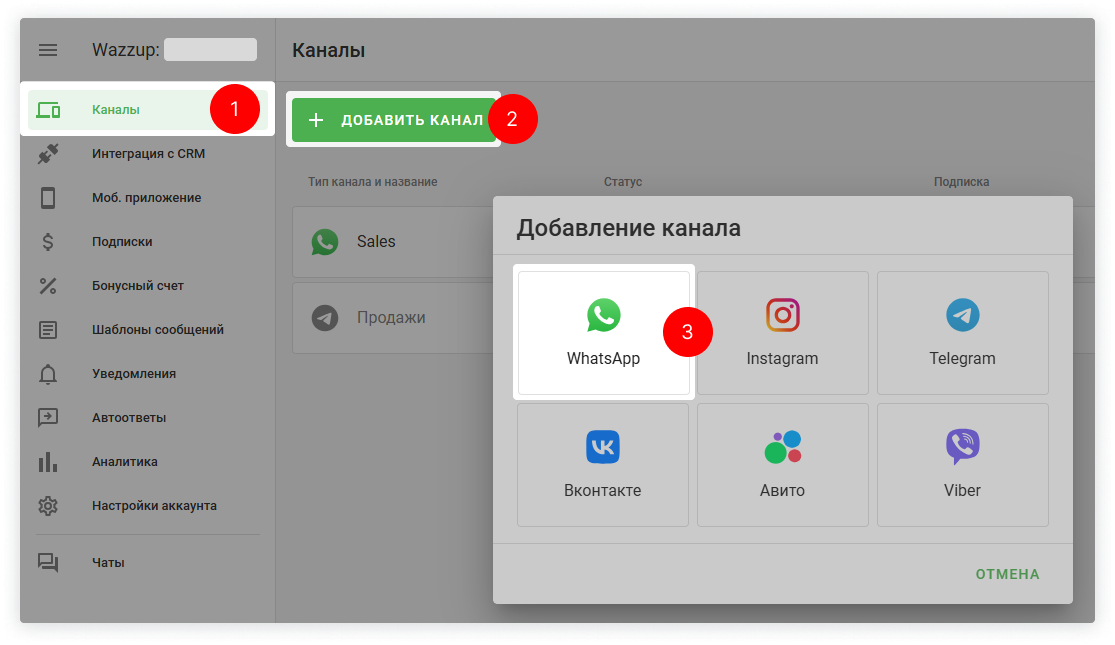Click the plug icon for CRM integration
Screen dimensions: 1115x645
coord(48,154)
